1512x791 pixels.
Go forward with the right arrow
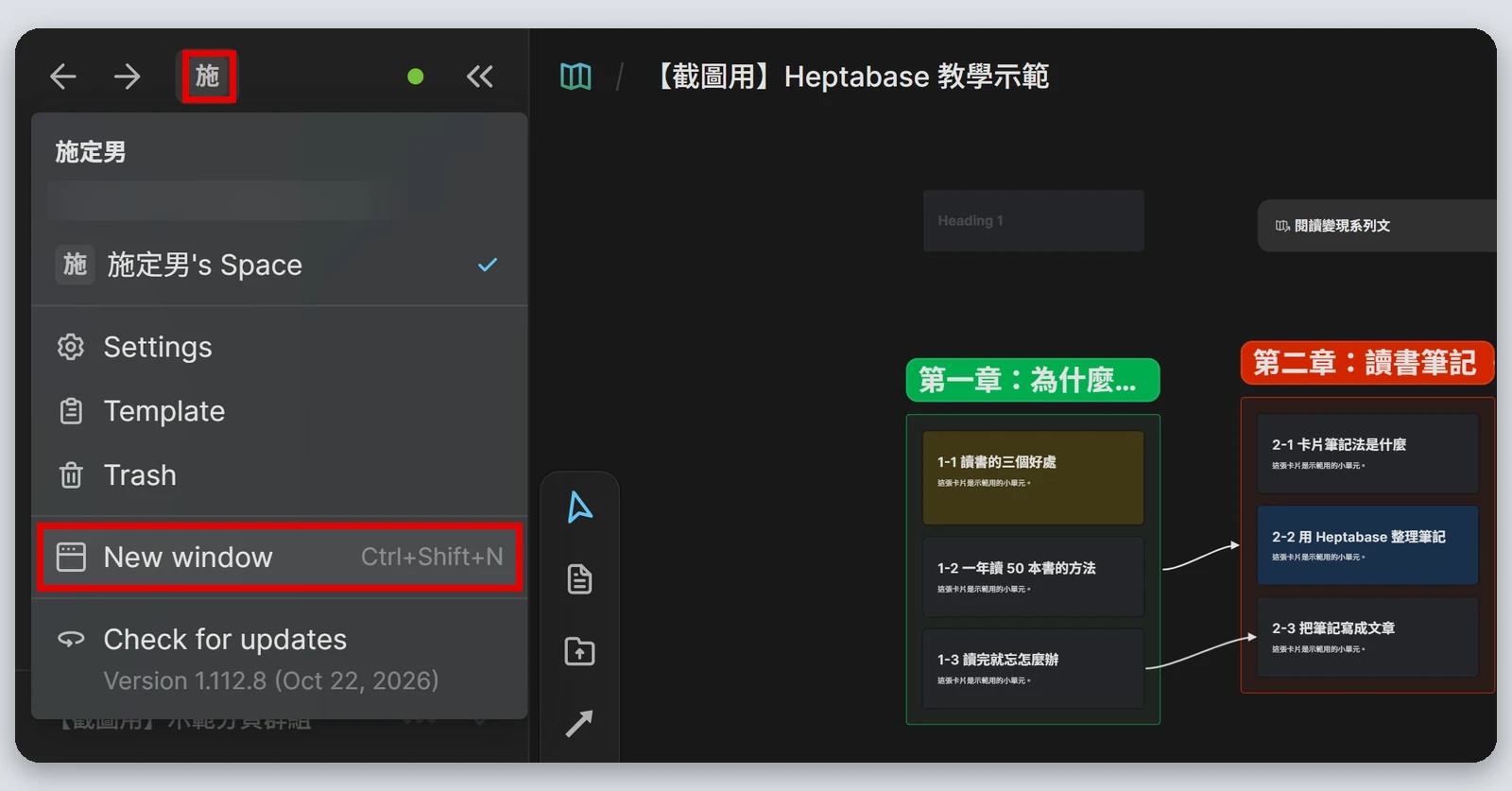(x=127, y=77)
